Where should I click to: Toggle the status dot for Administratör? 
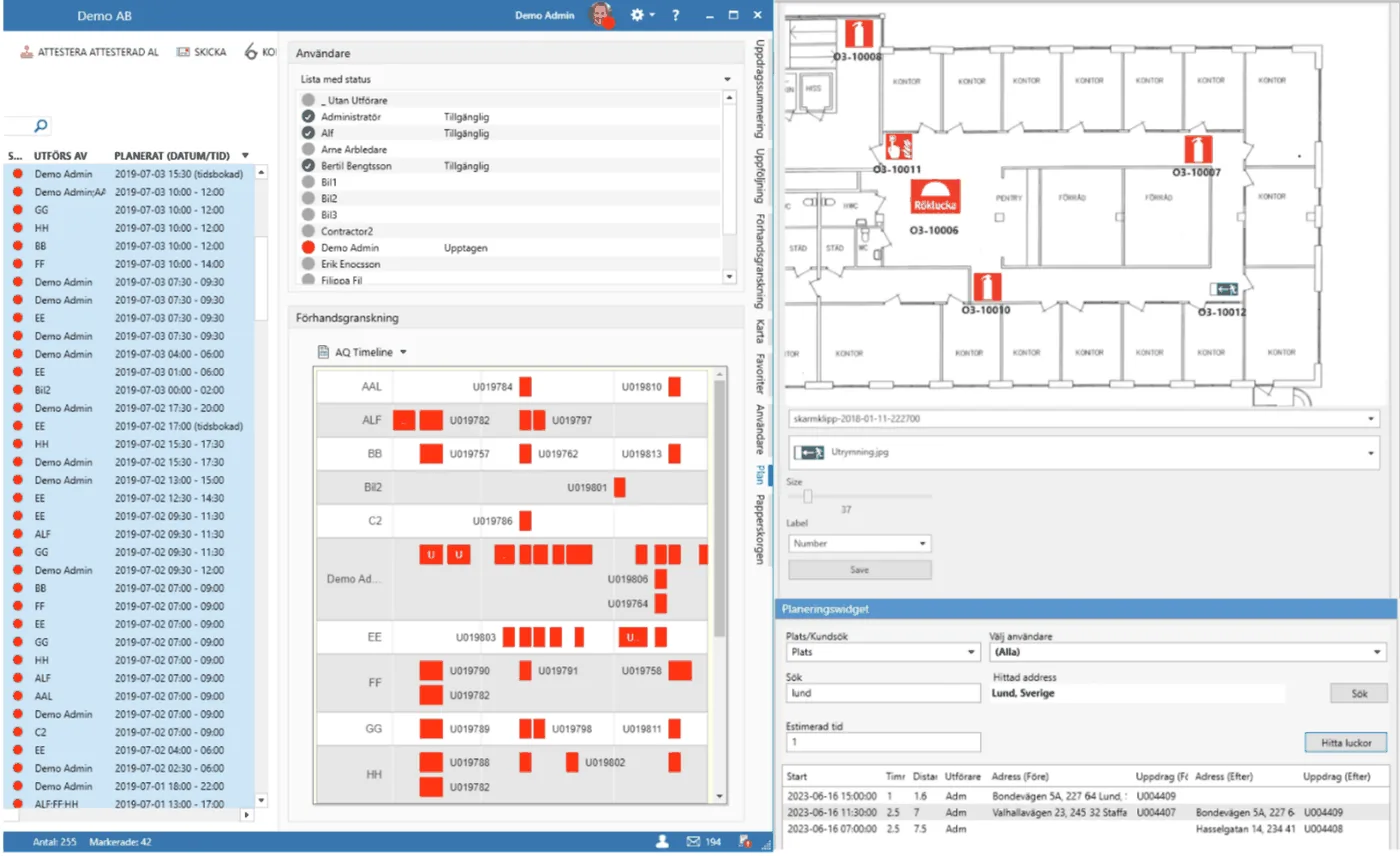[308, 117]
